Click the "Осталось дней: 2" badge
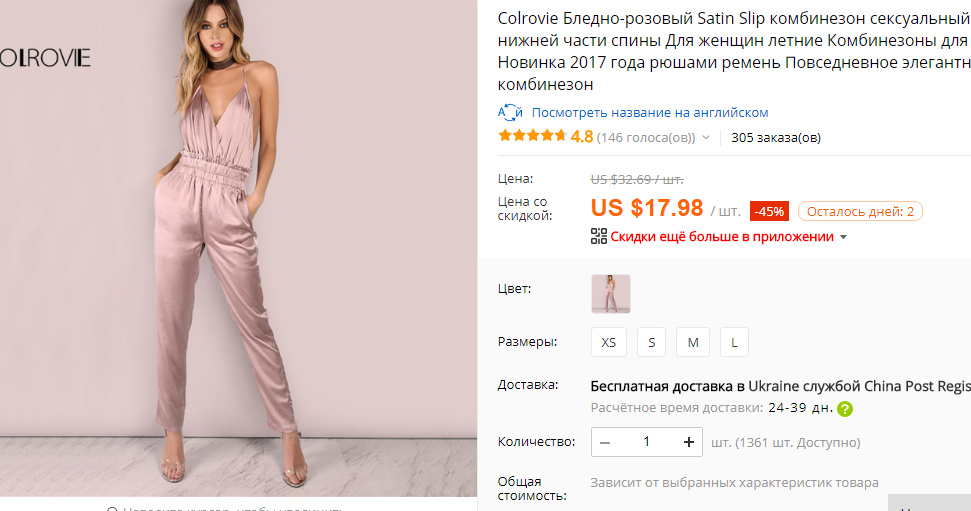Screen dimensions: 971x511 pos(860,211)
